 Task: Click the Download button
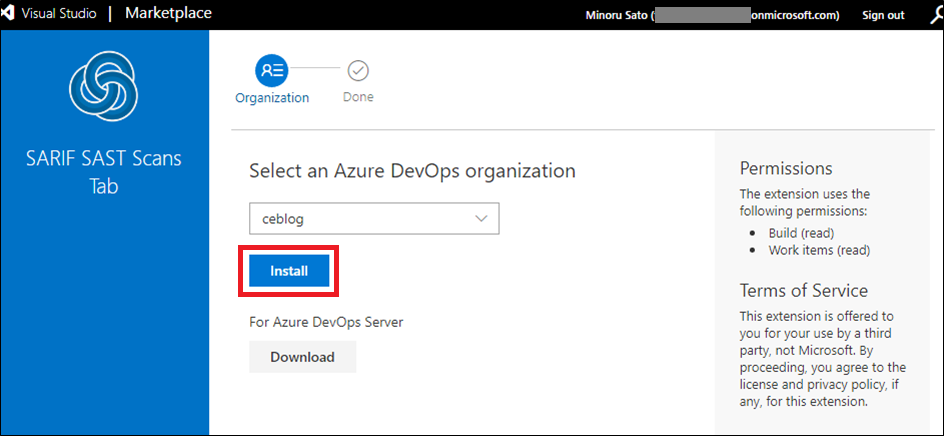(x=303, y=357)
